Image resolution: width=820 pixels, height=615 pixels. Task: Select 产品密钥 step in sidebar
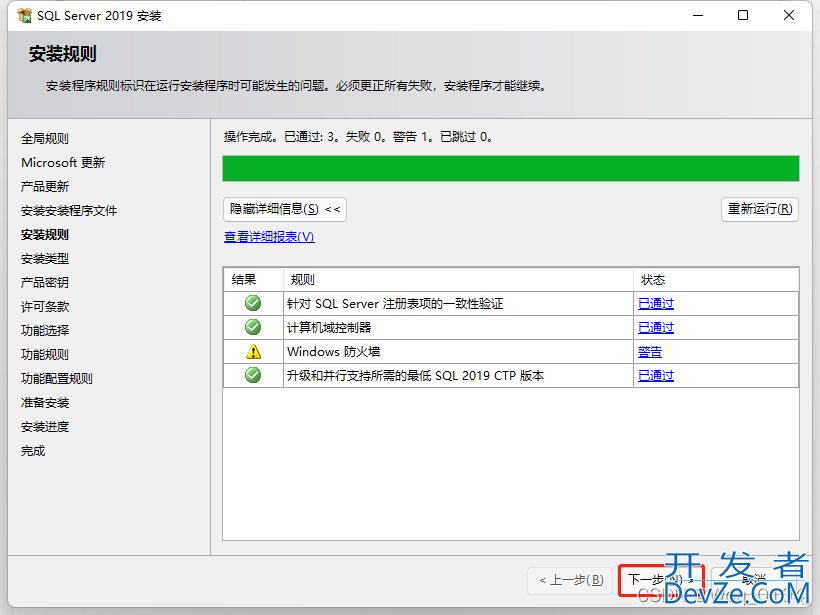45,283
